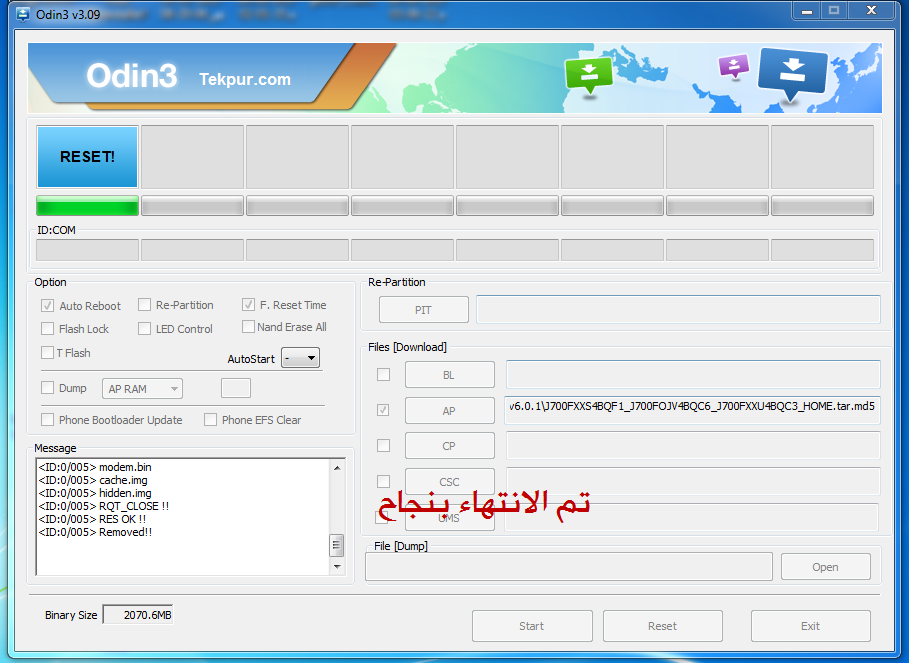Click the 'Removed!!' log line
This screenshot has height=663, width=909.
point(95,532)
